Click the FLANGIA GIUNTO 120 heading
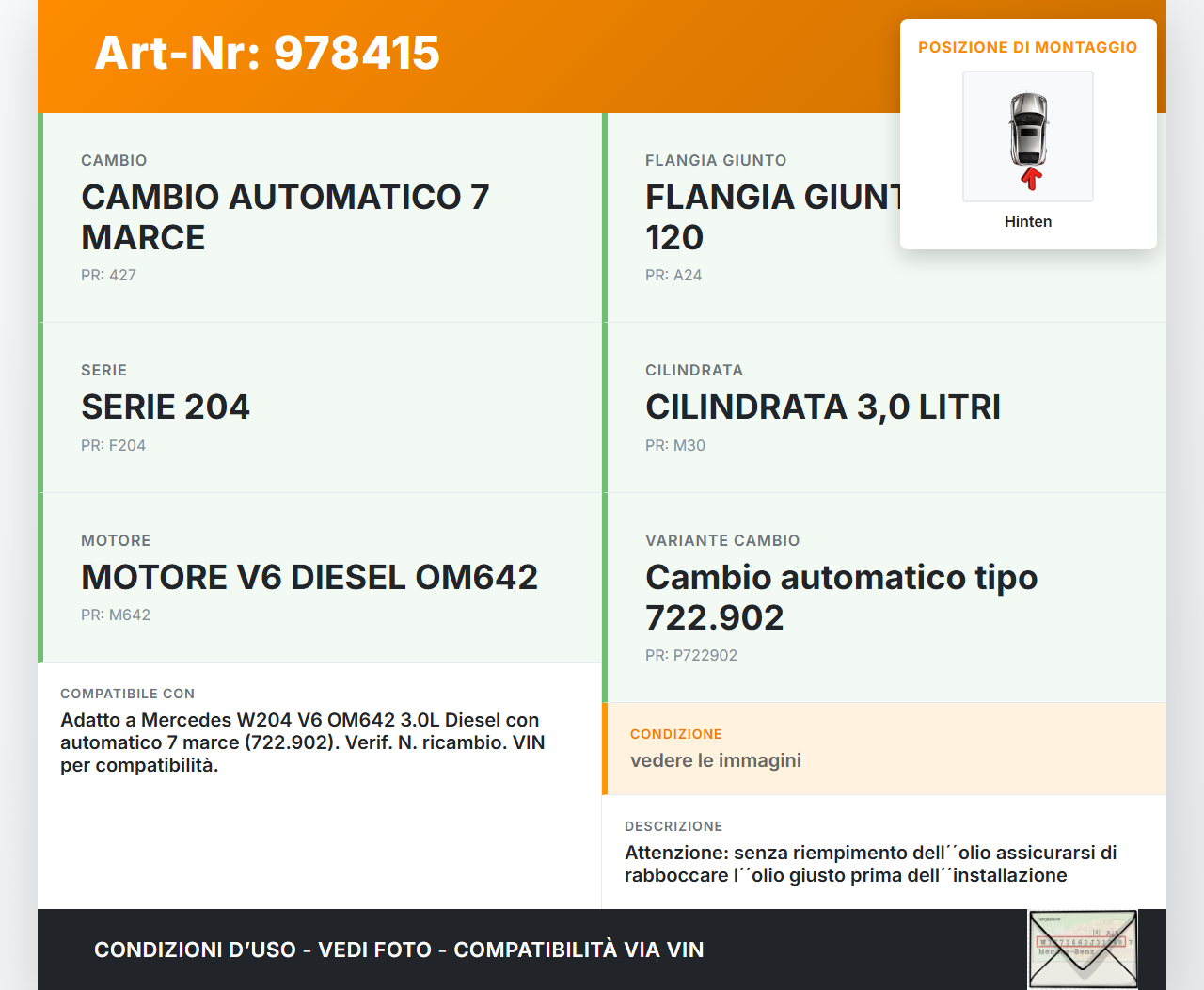The height and width of the screenshot is (990, 1204). (x=771, y=216)
